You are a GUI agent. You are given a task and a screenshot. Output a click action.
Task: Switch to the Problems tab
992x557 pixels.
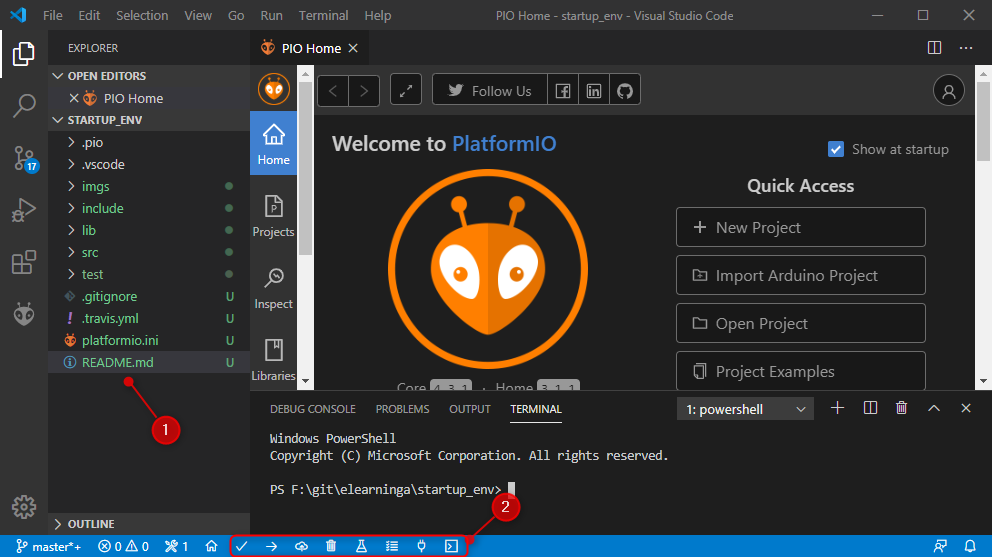tap(402, 410)
